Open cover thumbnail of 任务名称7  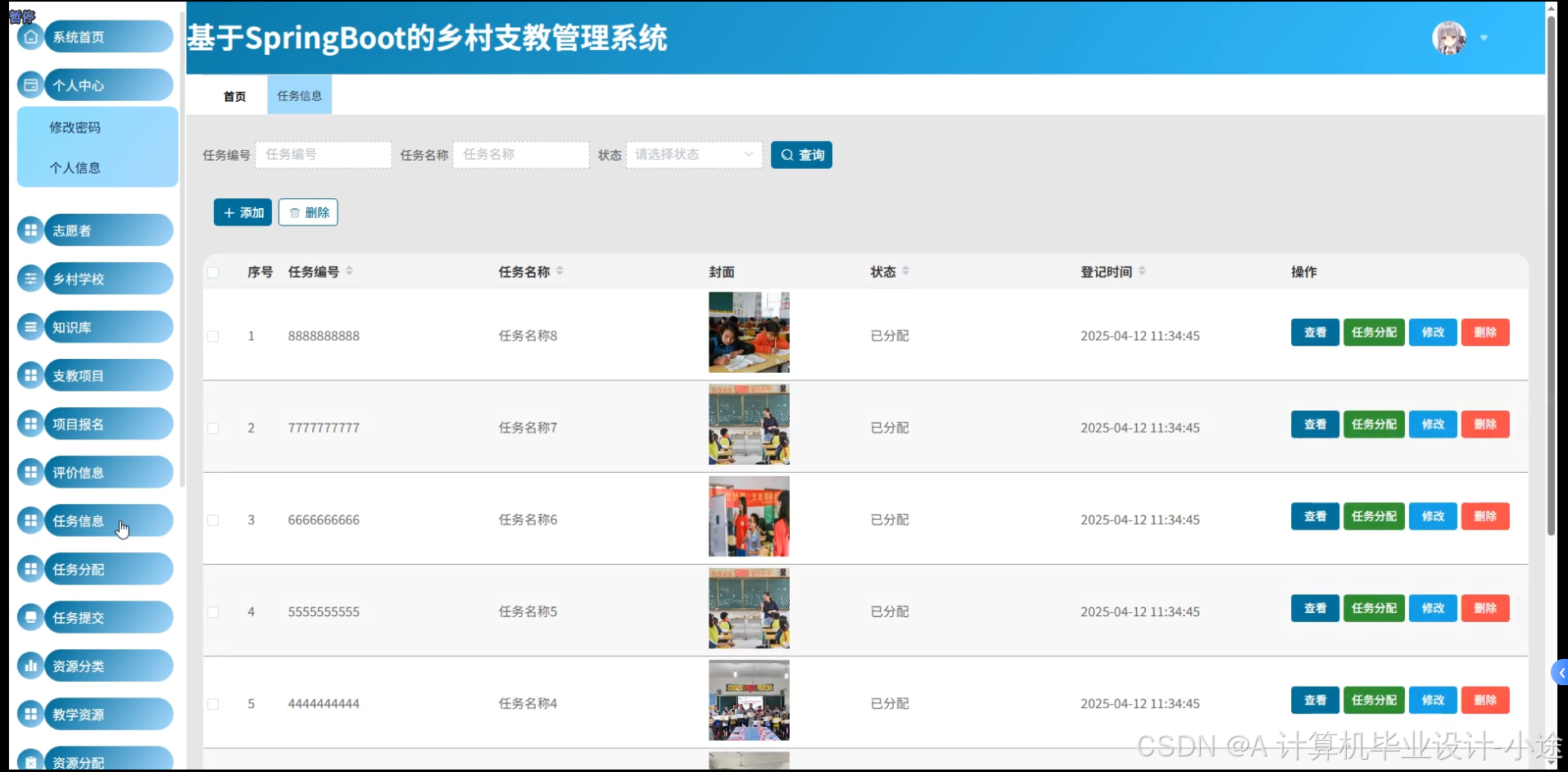[x=749, y=425]
